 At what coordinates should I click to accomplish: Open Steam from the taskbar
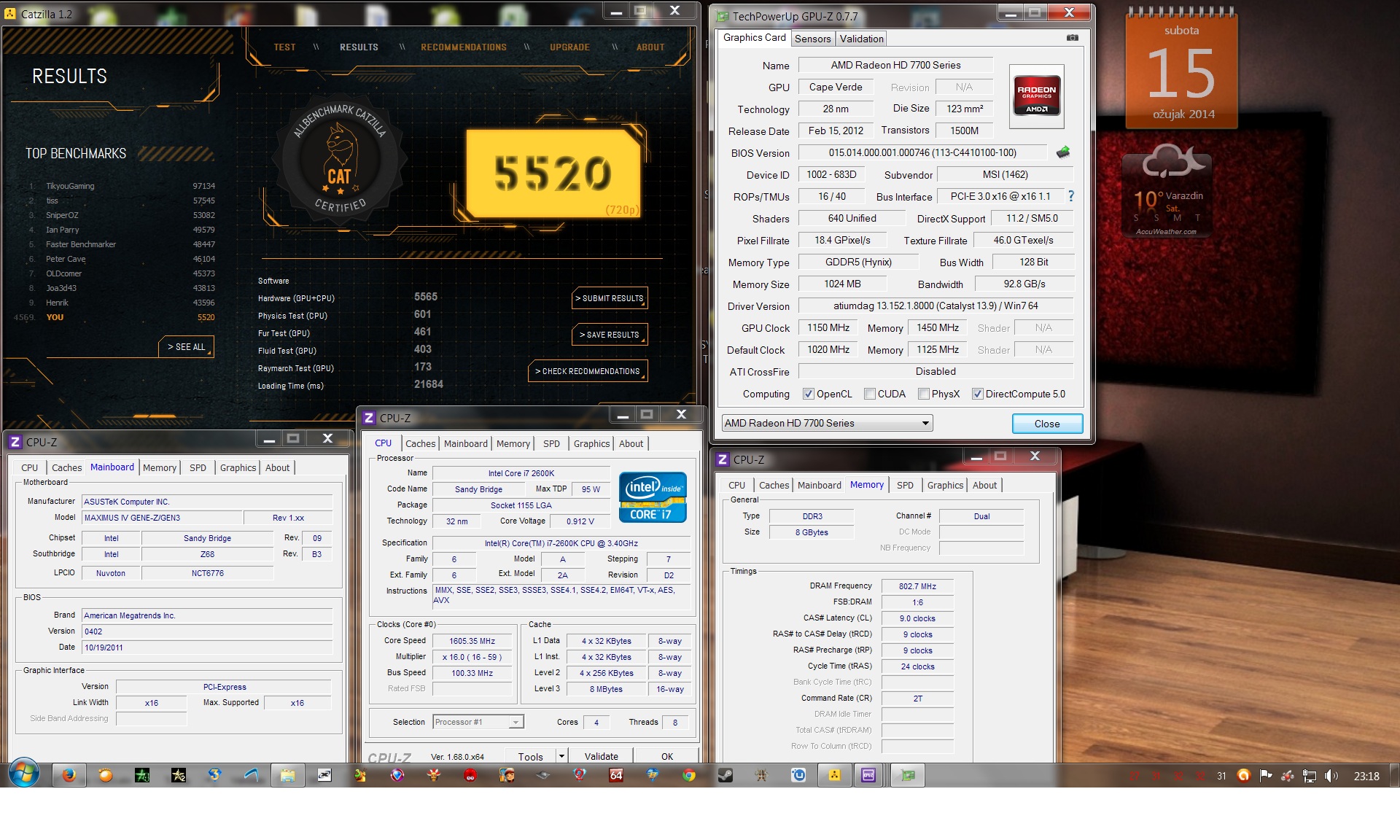pyautogui.click(x=726, y=775)
